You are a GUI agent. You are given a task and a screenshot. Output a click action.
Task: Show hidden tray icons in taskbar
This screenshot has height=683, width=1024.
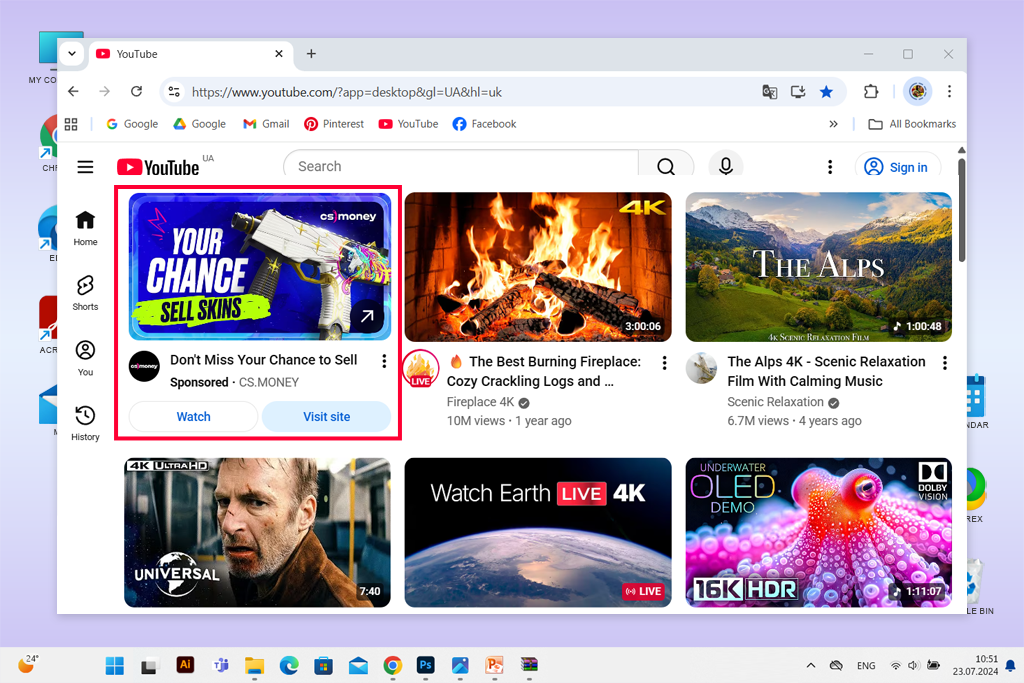[x=810, y=665]
